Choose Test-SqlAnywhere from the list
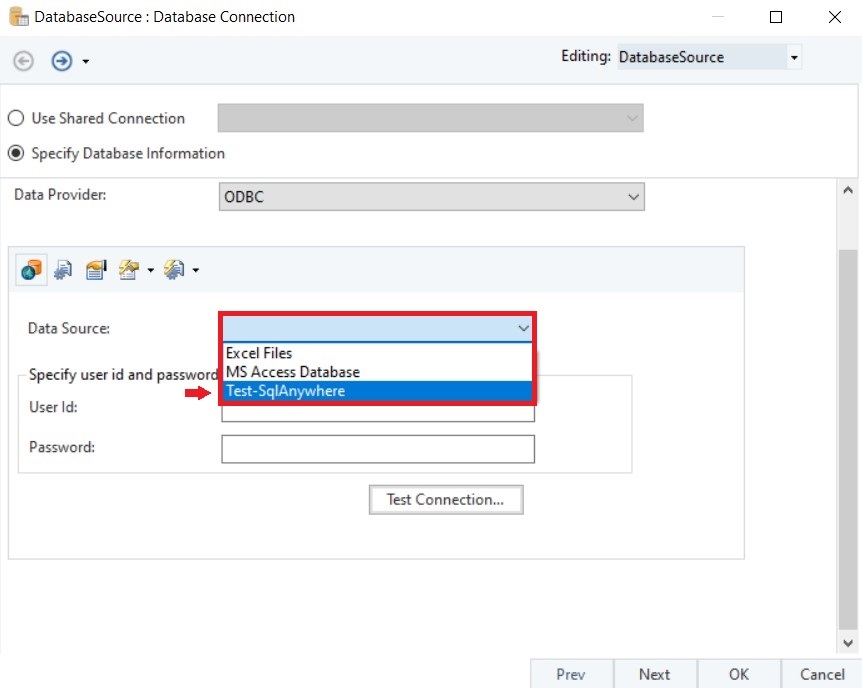Image resolution: width=862 pixels, height=688 pixels. pyautogui.click(x=285, y=391)
